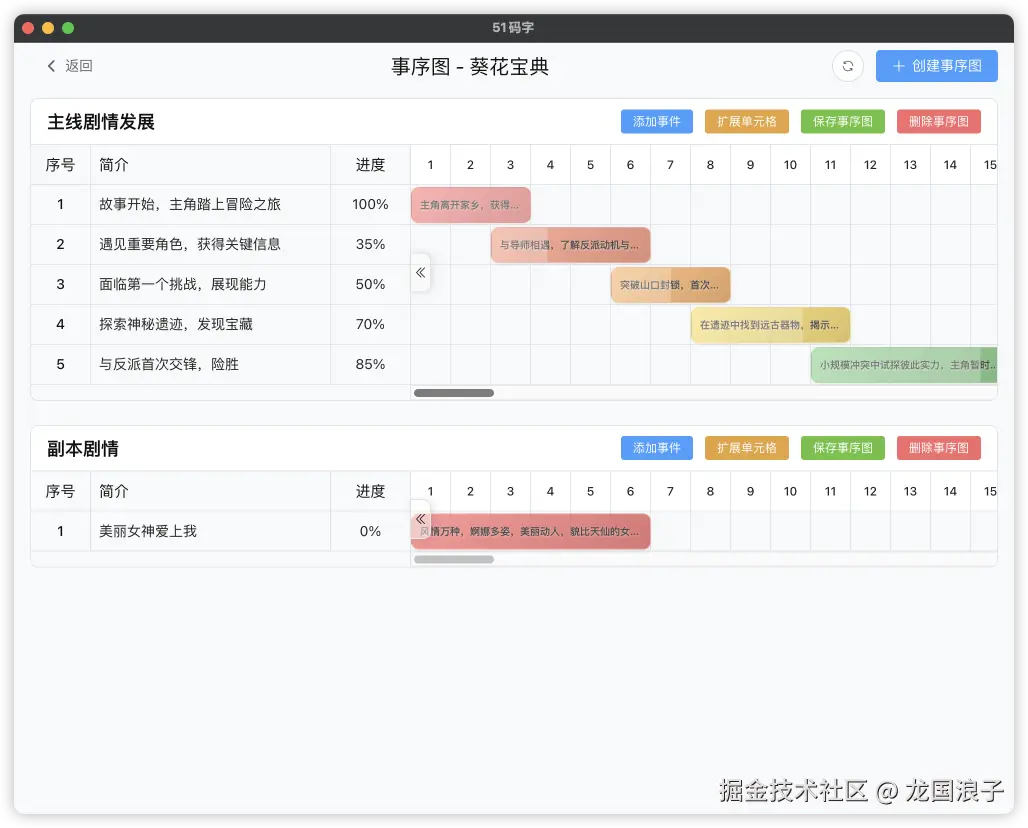Select the green 小规模冲突 event bar
The height and width of the screenshot is (828, 1028).
coord(903,364)
